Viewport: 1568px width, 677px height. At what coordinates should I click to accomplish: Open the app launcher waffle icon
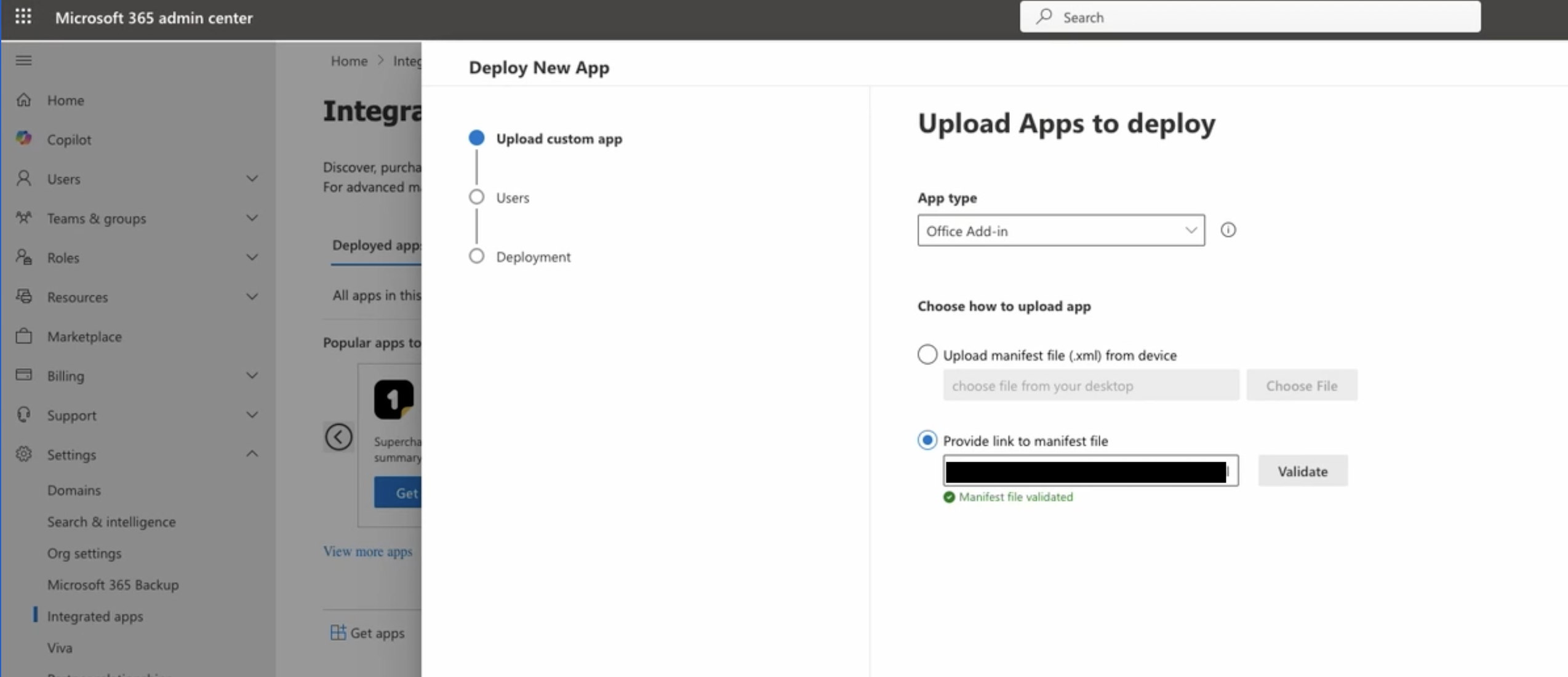(23, 17)
